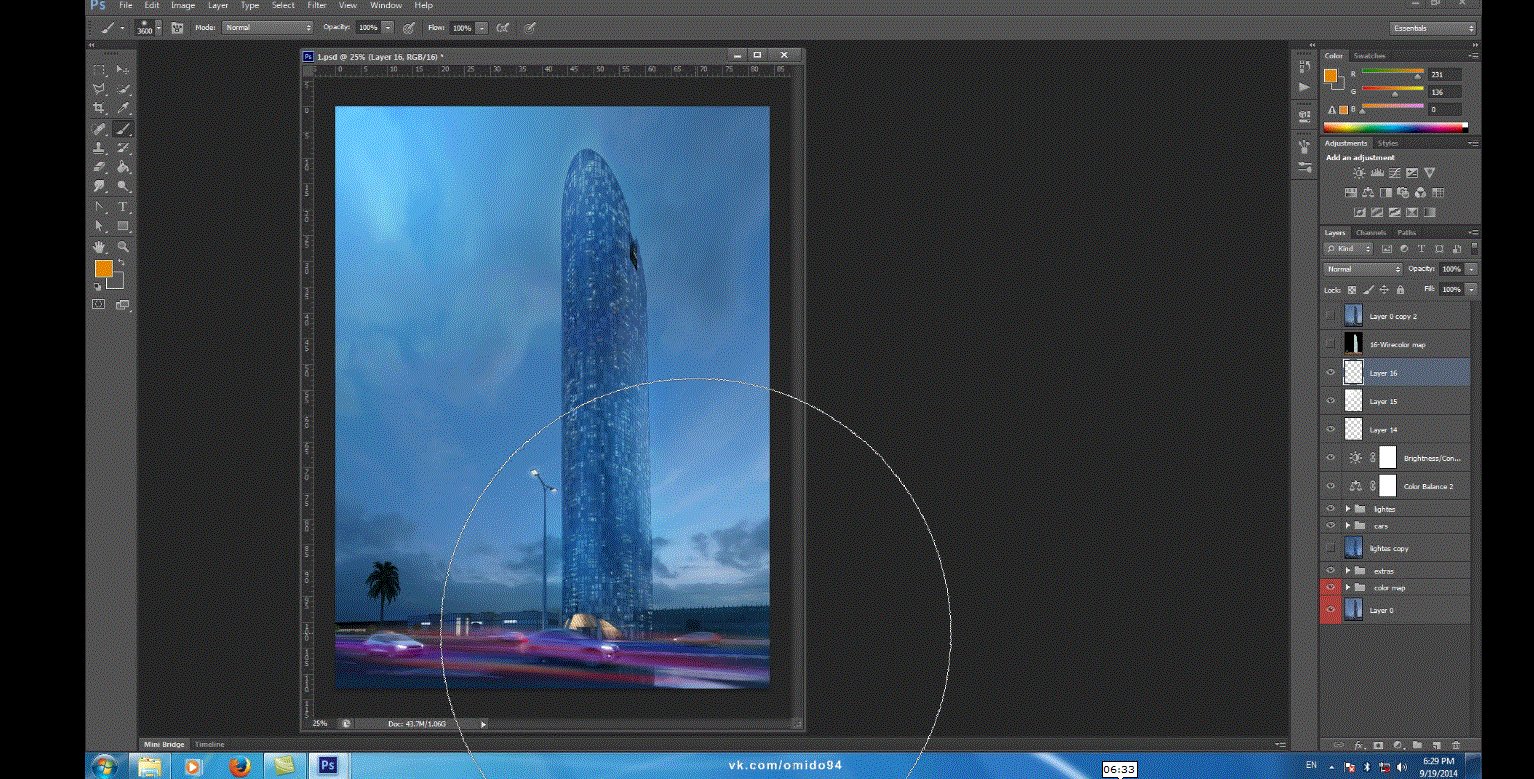Select the History Brush tool
The width and height of the screenshot is (1534, 779).
pos(123,148)
